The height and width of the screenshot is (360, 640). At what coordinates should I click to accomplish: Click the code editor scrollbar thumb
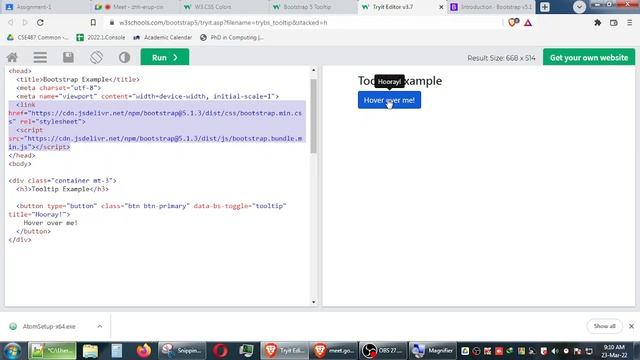(x=313, y=116)
